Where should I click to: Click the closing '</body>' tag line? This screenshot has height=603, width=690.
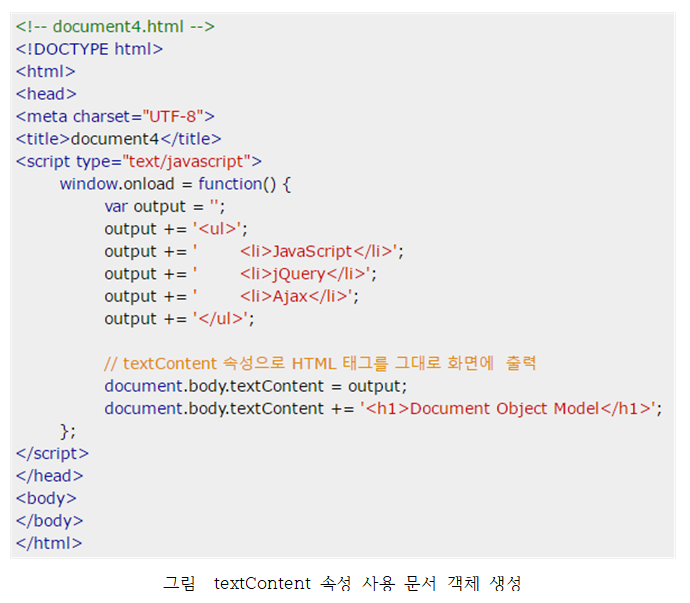click(x=50, y=521)
